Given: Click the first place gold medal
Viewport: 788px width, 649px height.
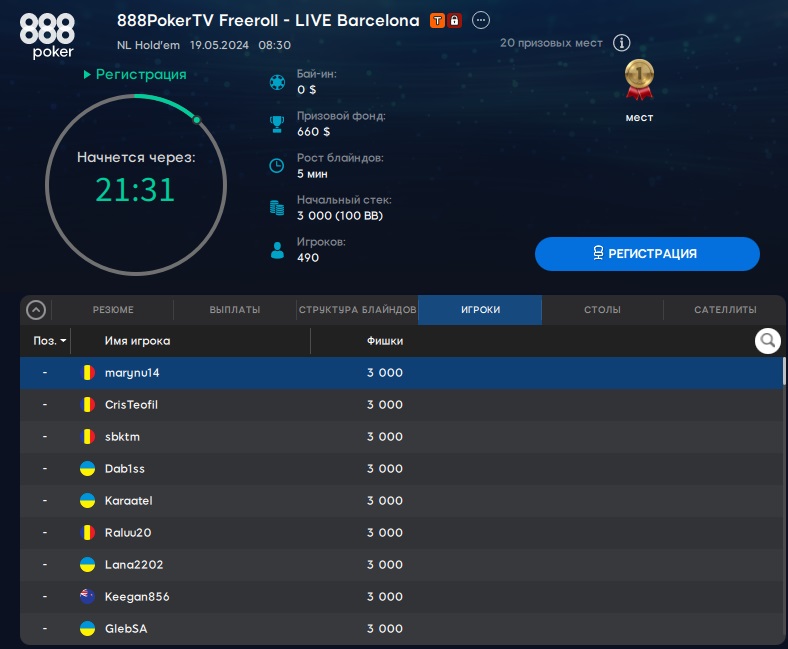Looking at the screenshot, I should 639,80.
